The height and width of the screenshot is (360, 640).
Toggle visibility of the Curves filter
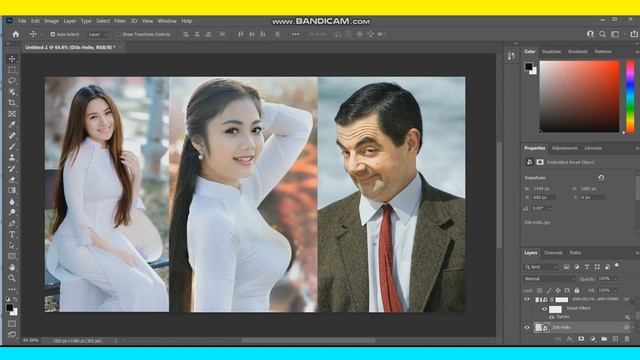[x=551, y=317]
